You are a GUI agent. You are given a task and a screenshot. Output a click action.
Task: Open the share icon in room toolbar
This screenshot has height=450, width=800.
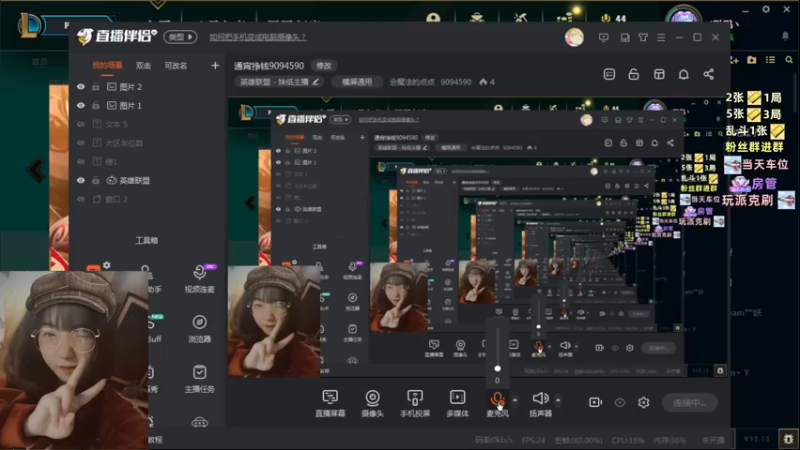[709, 74]
